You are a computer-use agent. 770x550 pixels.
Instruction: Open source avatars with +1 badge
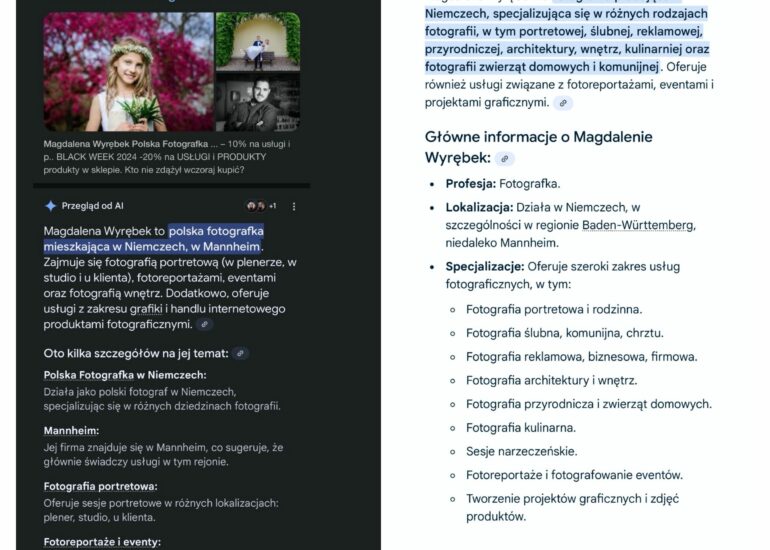262,206
